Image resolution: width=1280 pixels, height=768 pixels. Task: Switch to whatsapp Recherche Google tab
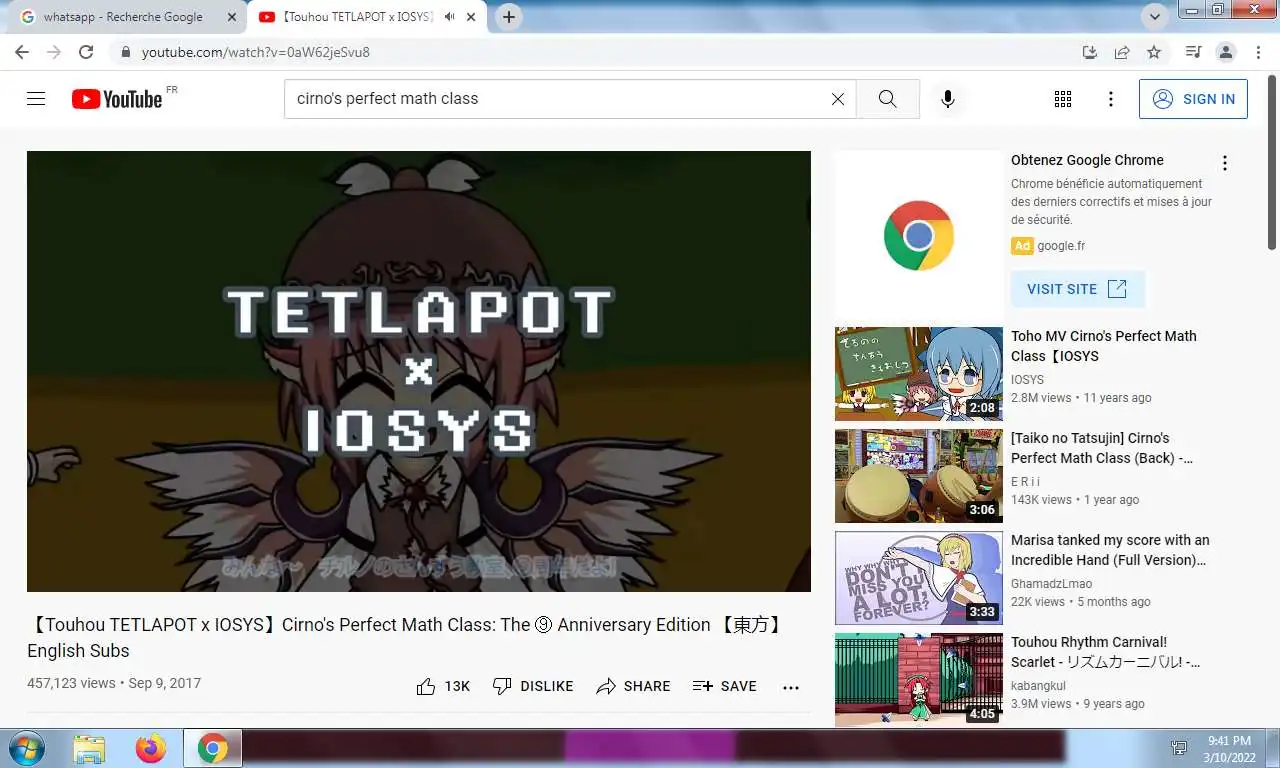(123, 17)
